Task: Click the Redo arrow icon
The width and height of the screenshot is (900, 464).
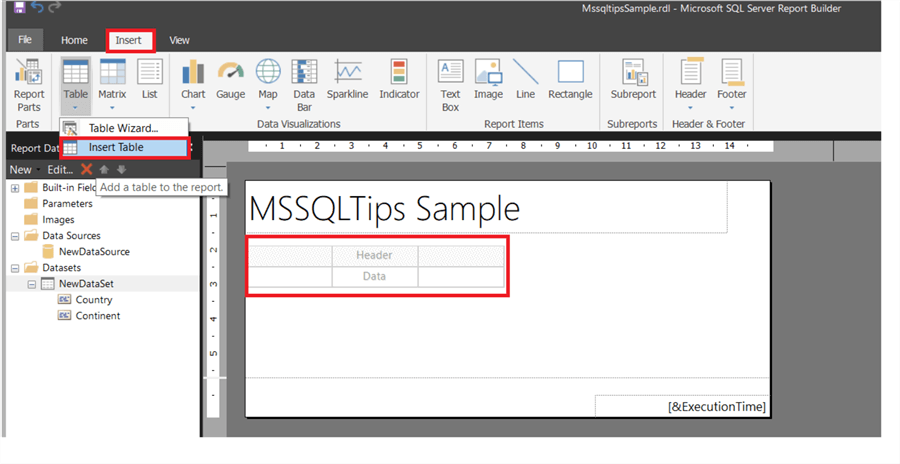Action: [x=55, y=7]
